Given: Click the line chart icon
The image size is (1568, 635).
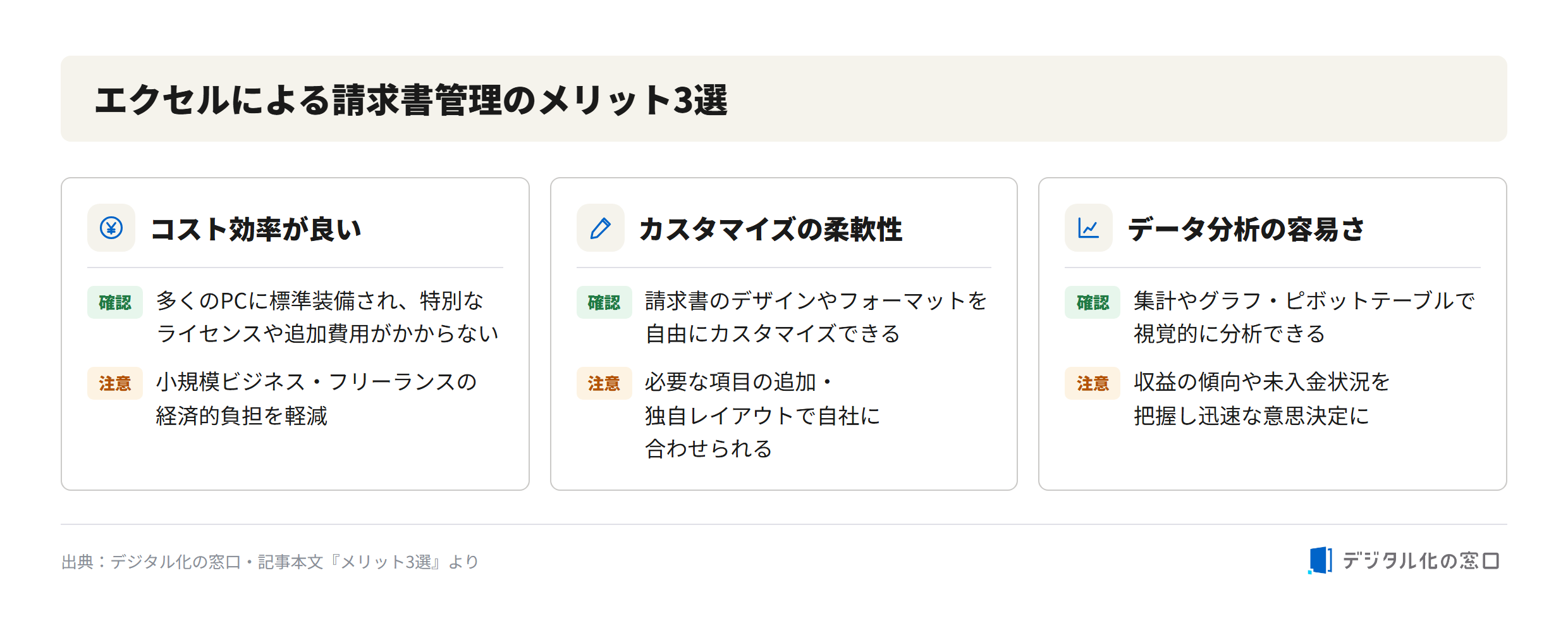Looking at the screenshot, I should point(1088,228).
